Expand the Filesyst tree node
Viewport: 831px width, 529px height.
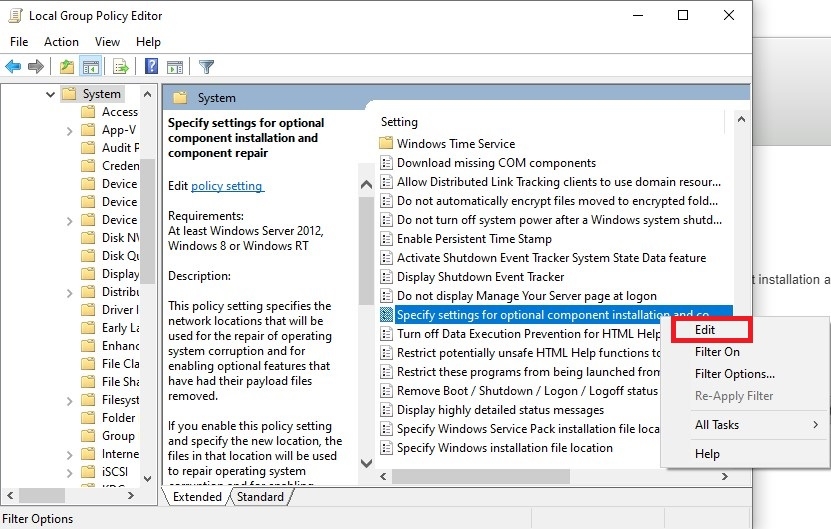(69, 401)
